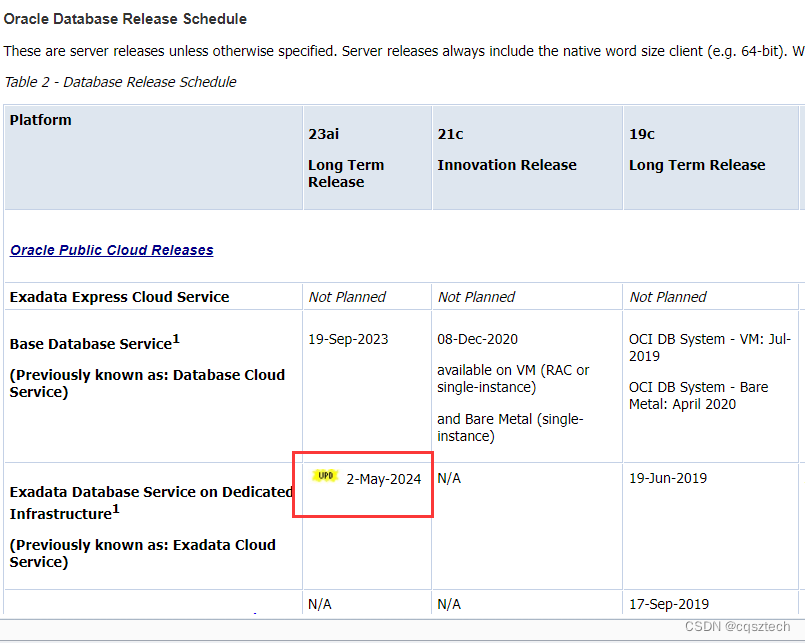Click Not Planned under the 21c column
The height and width of the screenshot is (643, 805).
tap(476, 297)
